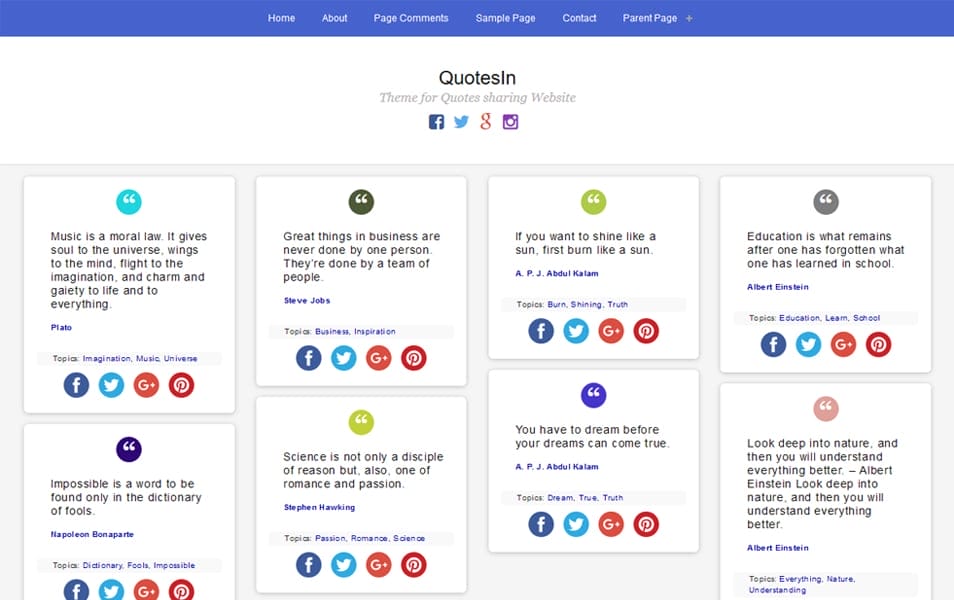This screenshot has height=600, width=954.
Task: Open the Contact page
Action: (580, 17)
